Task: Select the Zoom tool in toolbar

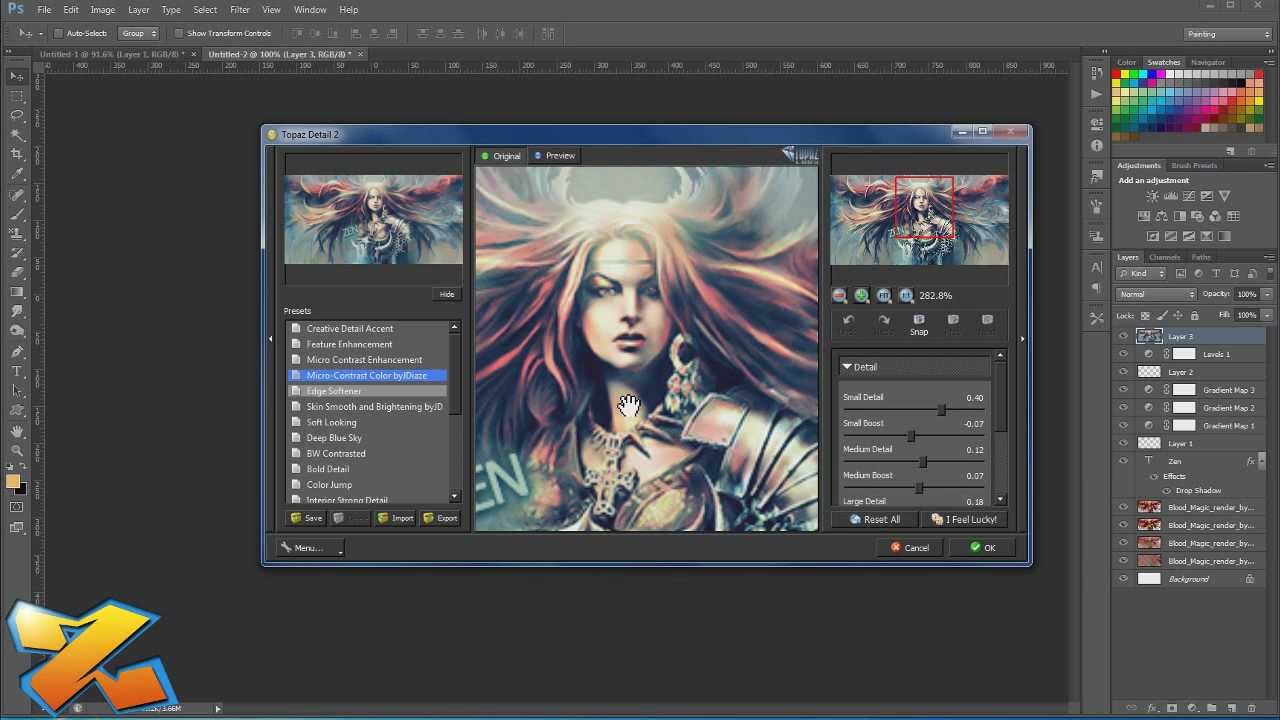Action: pyautogui.click(x=17, y=450)
